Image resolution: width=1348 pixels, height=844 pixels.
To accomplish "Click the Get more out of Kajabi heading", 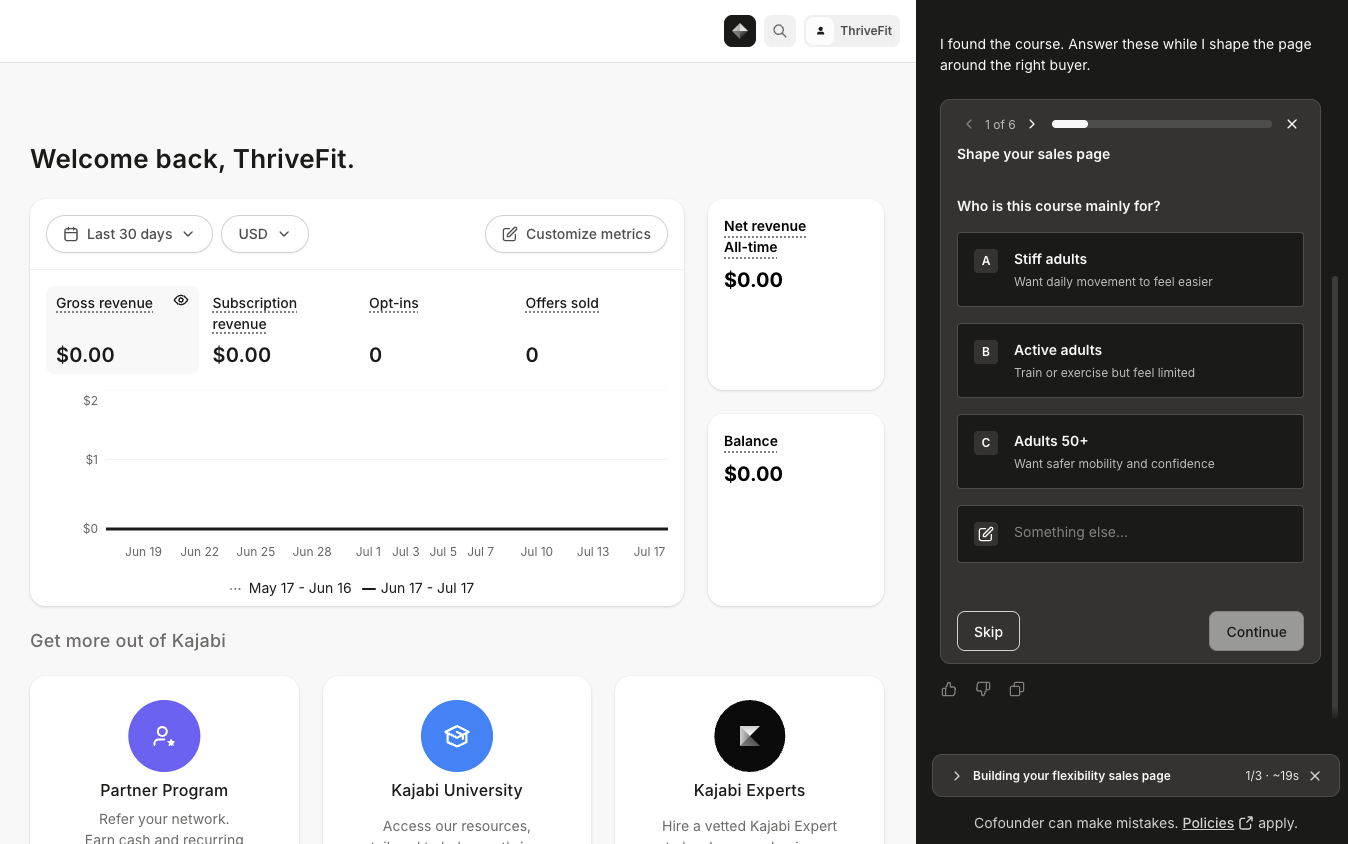I will point(128,641).
